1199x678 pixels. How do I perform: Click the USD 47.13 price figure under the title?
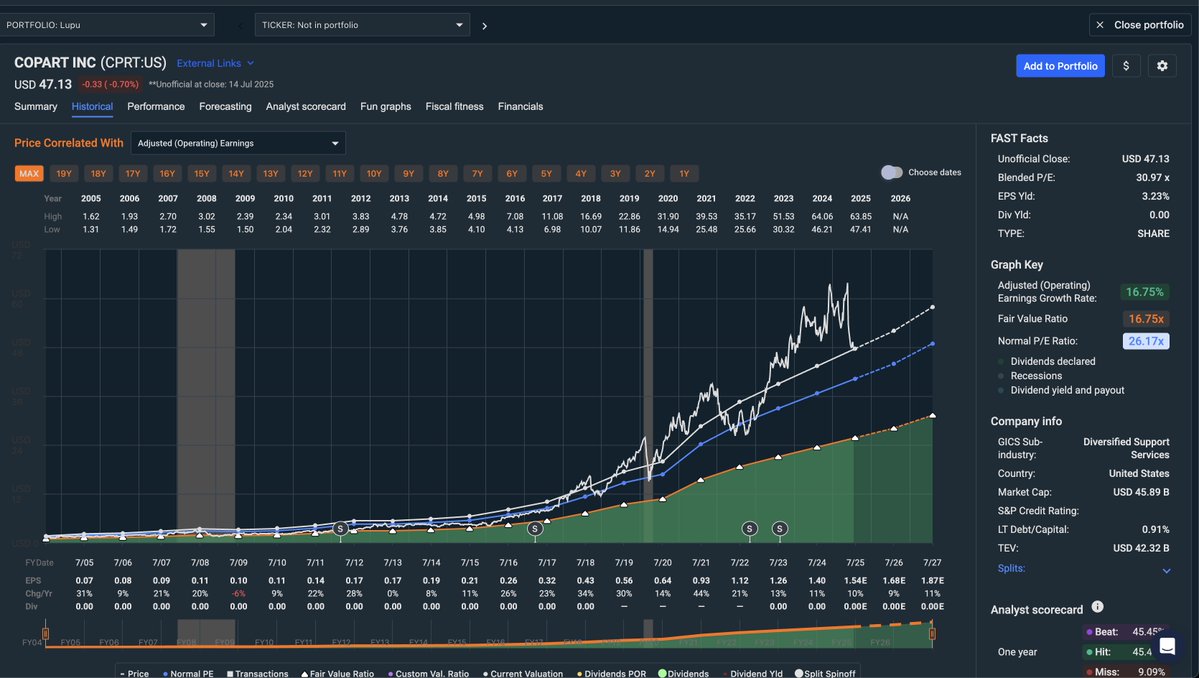tap(43, 84)
